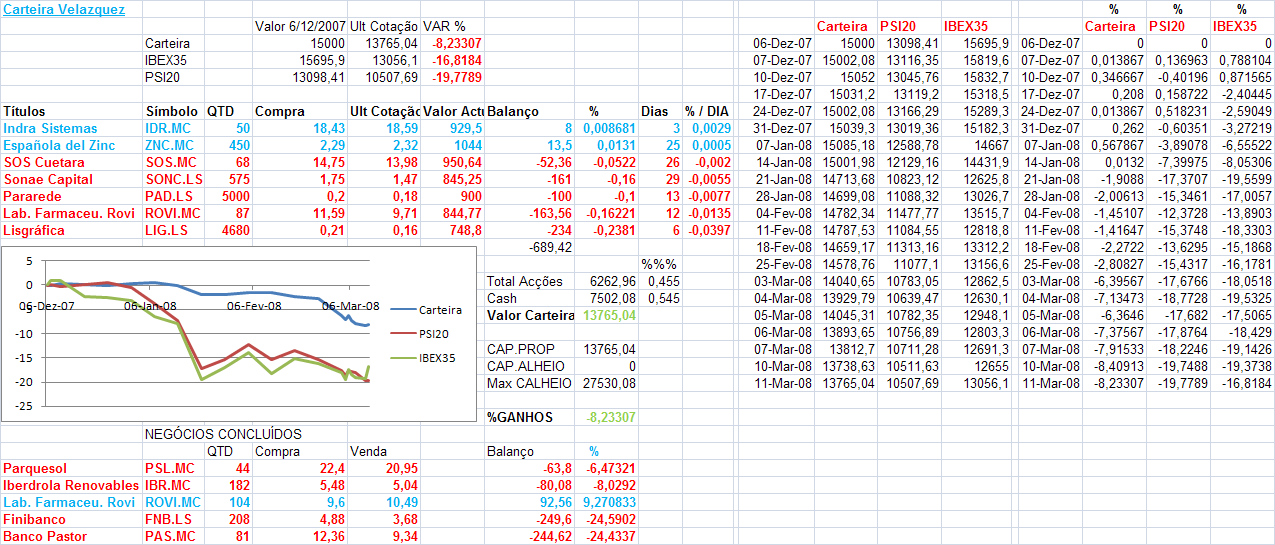Click the PSL.MC symbol cell

coord(169,468)
